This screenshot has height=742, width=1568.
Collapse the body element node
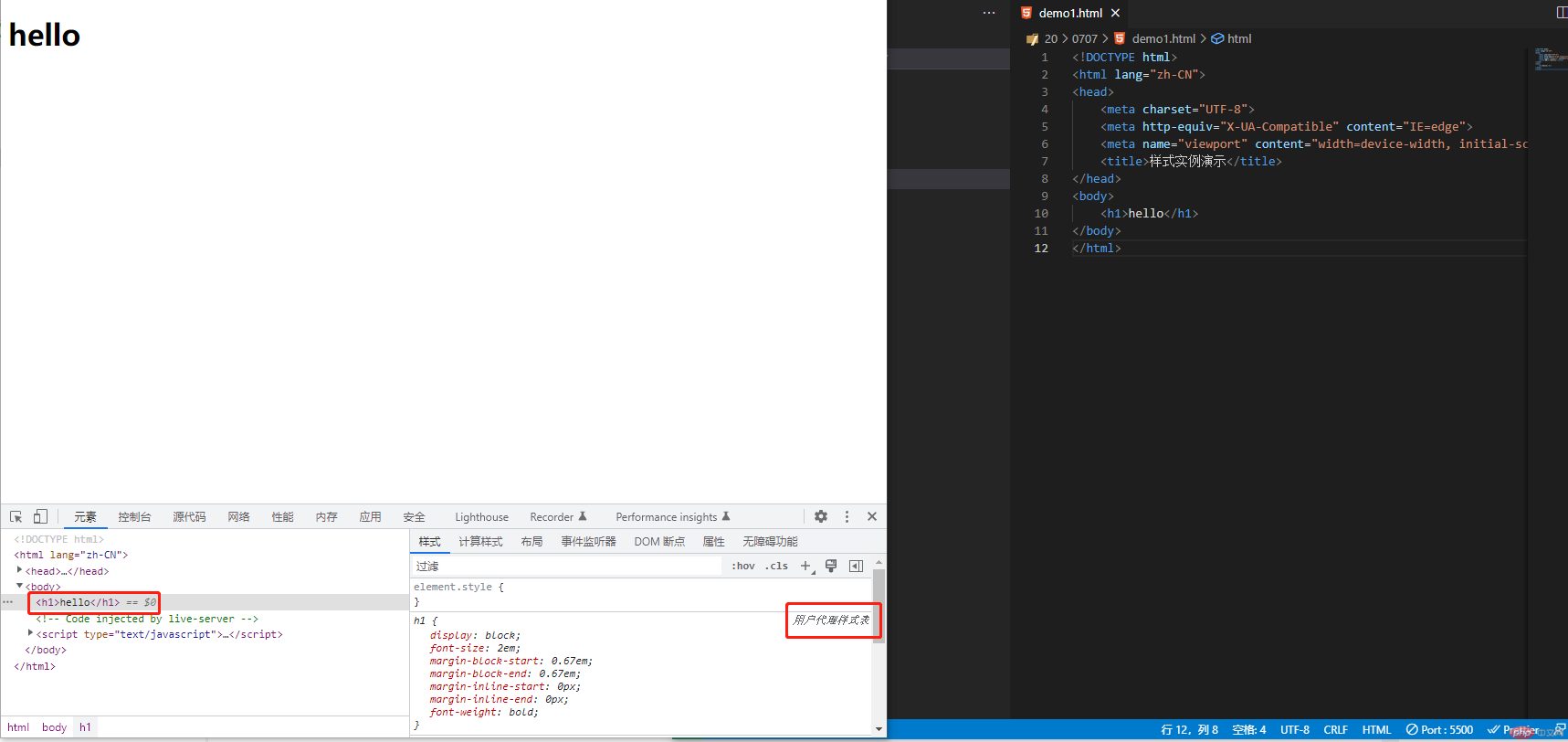click(19, 586)
